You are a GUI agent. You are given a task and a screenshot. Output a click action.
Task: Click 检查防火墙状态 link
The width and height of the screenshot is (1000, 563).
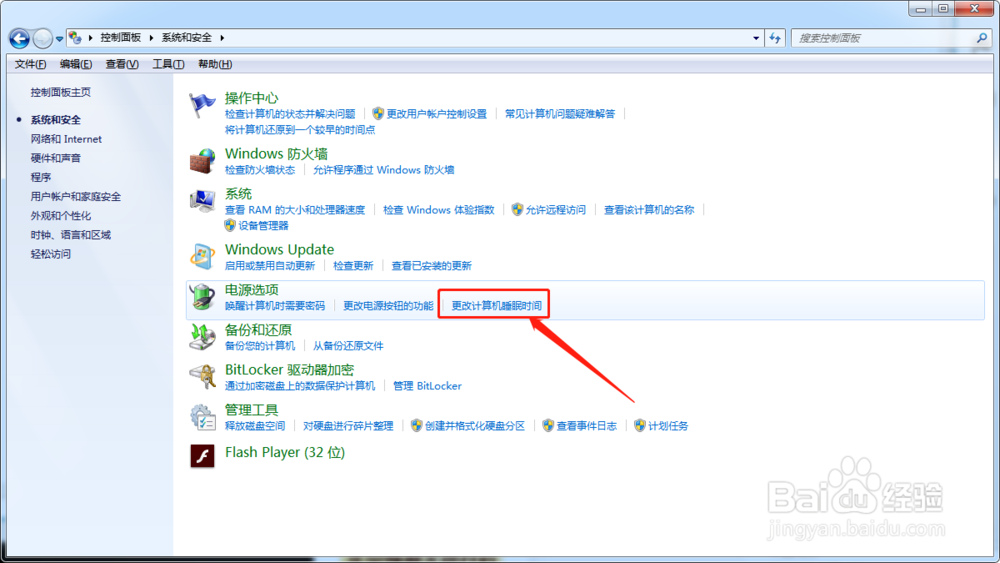tap(260, 170)
